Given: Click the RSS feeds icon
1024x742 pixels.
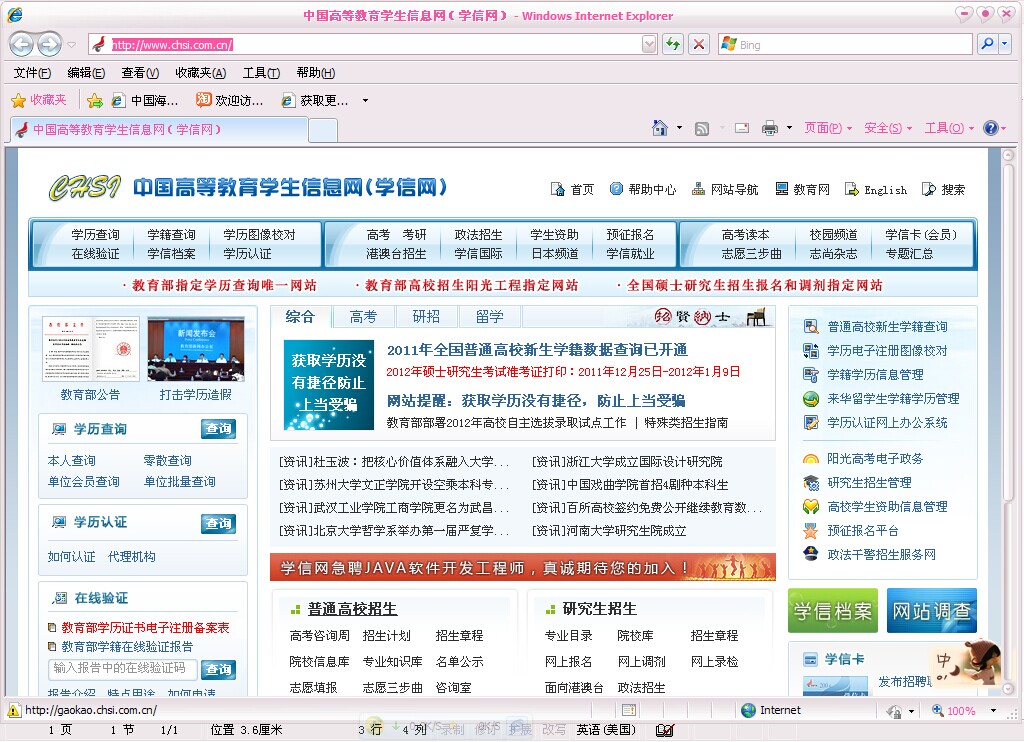Looking at the screenshot, I should pos(702,129).
